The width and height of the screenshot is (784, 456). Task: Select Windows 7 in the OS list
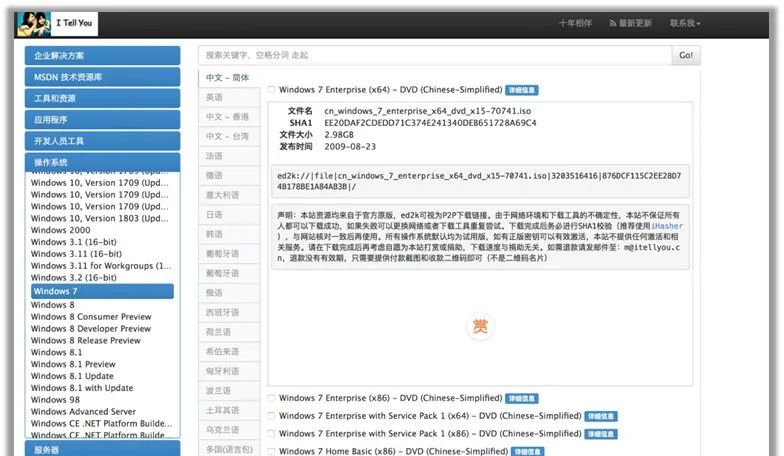(x=102, y=291)
